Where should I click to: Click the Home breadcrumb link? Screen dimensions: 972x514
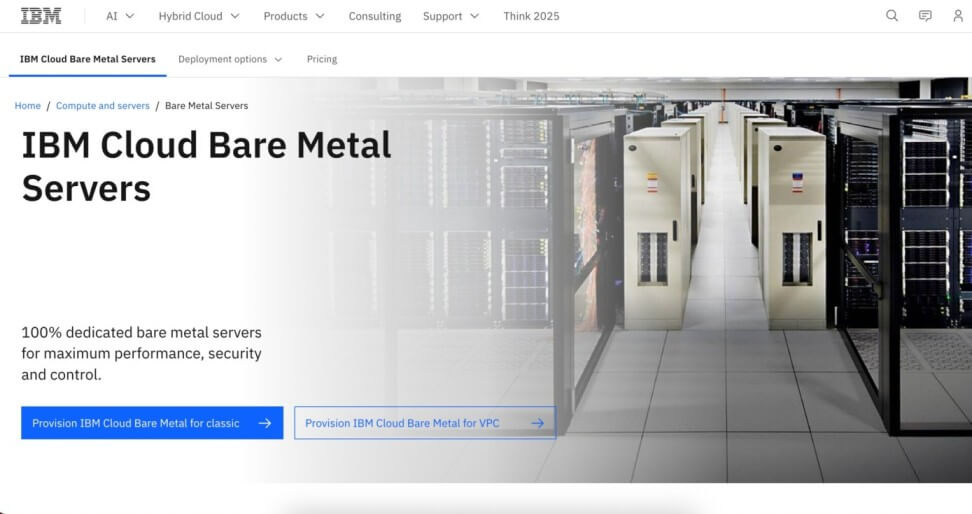coord(28,105)
